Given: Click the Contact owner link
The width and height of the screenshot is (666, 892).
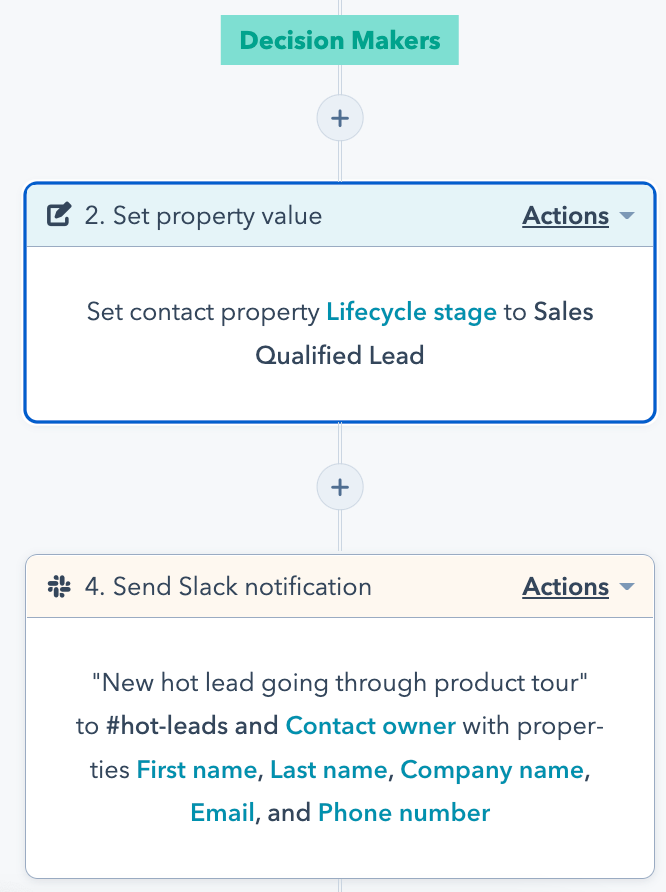Looking at the screenshot, I should coord(370,726).
